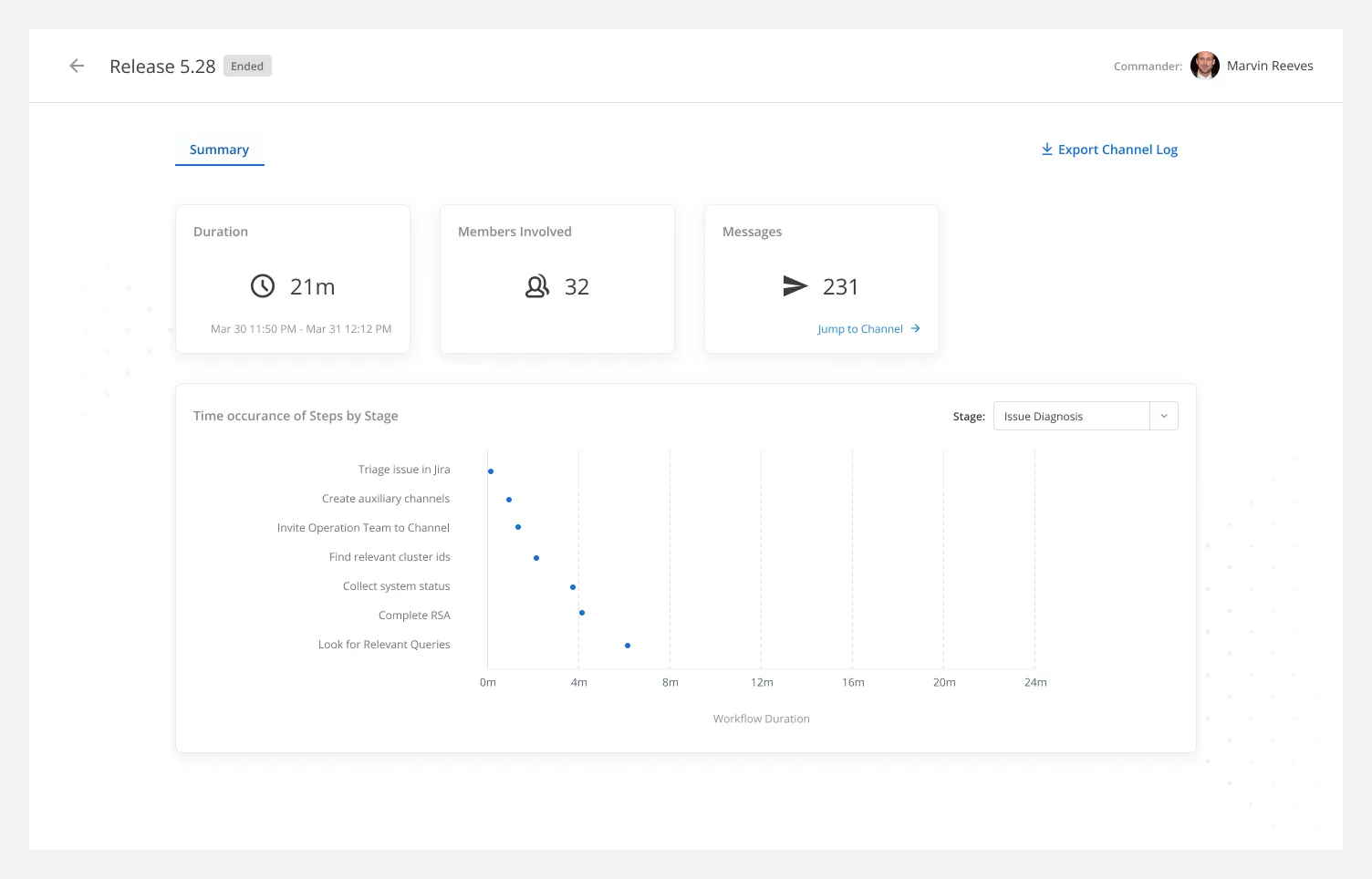Click the Create auxiliary channels label
1372x879 pixels.
[x=386, y=499]
